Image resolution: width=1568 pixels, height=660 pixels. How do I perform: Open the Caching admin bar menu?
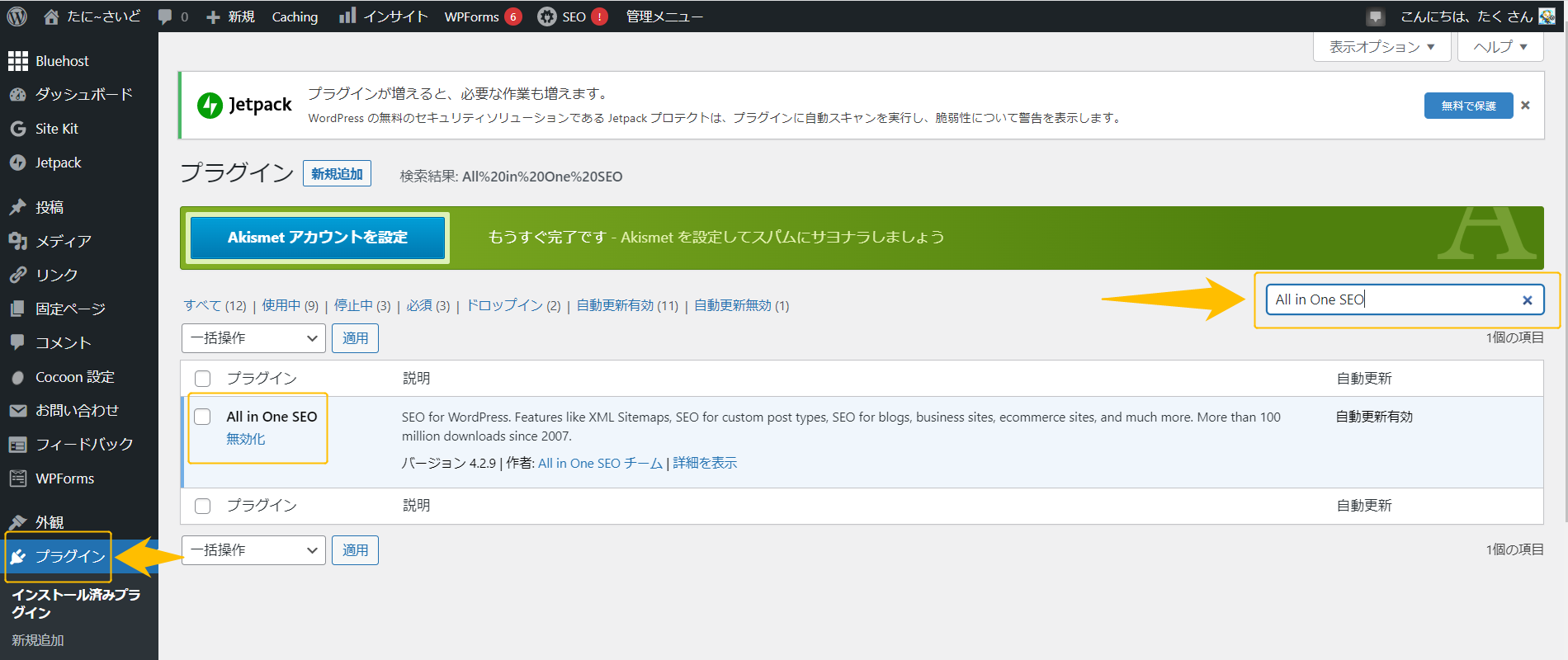tap(295, 16)
